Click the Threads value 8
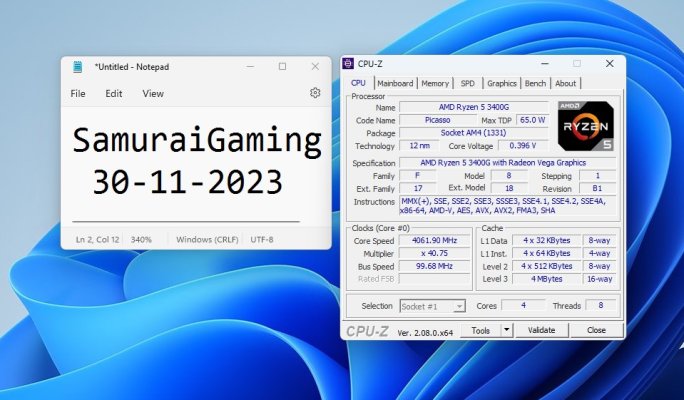The image size is (684, 400). 600,305
